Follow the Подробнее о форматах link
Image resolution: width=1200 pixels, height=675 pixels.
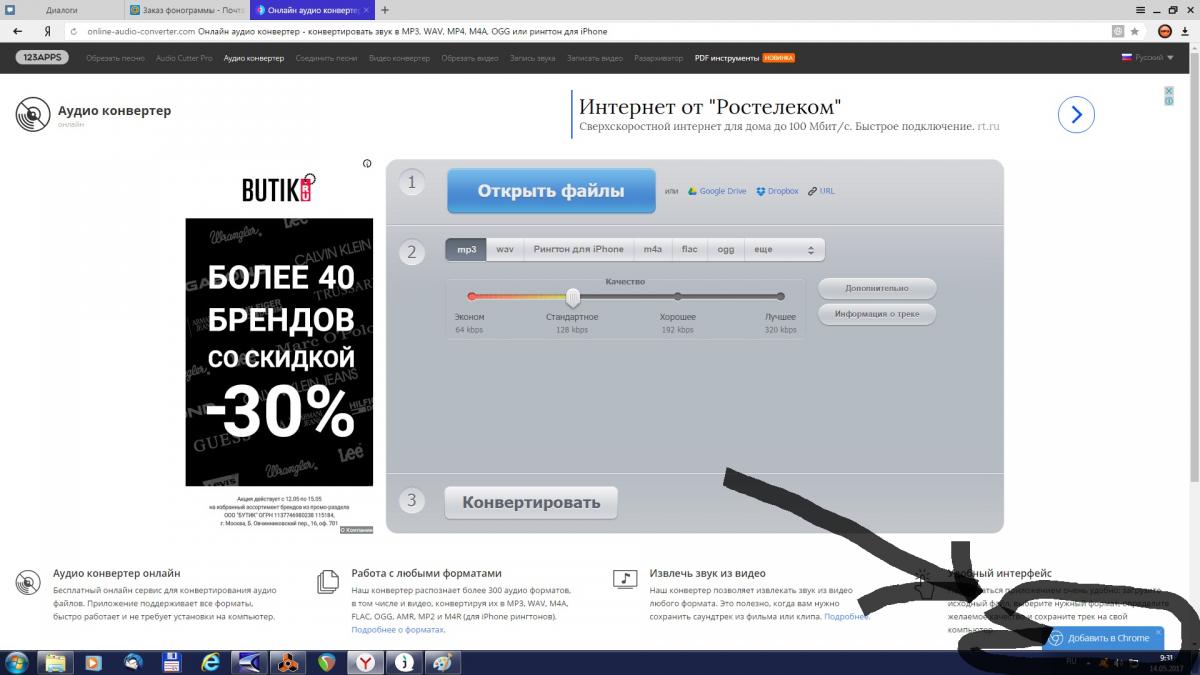[x=398, y=630]
